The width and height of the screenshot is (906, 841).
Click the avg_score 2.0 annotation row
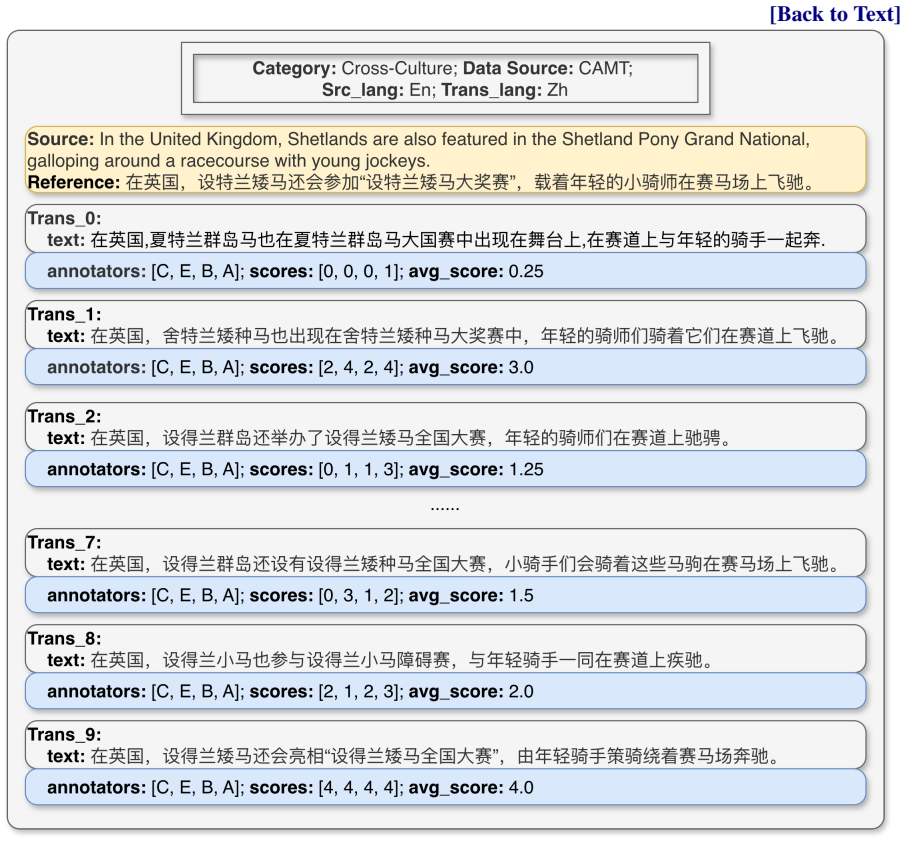coord(445,691)
